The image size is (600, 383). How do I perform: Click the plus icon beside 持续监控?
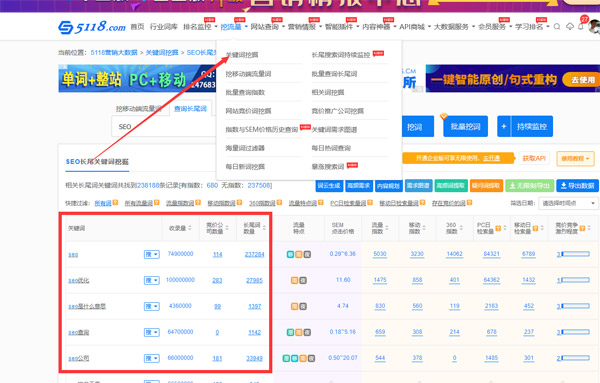[504, 126]
